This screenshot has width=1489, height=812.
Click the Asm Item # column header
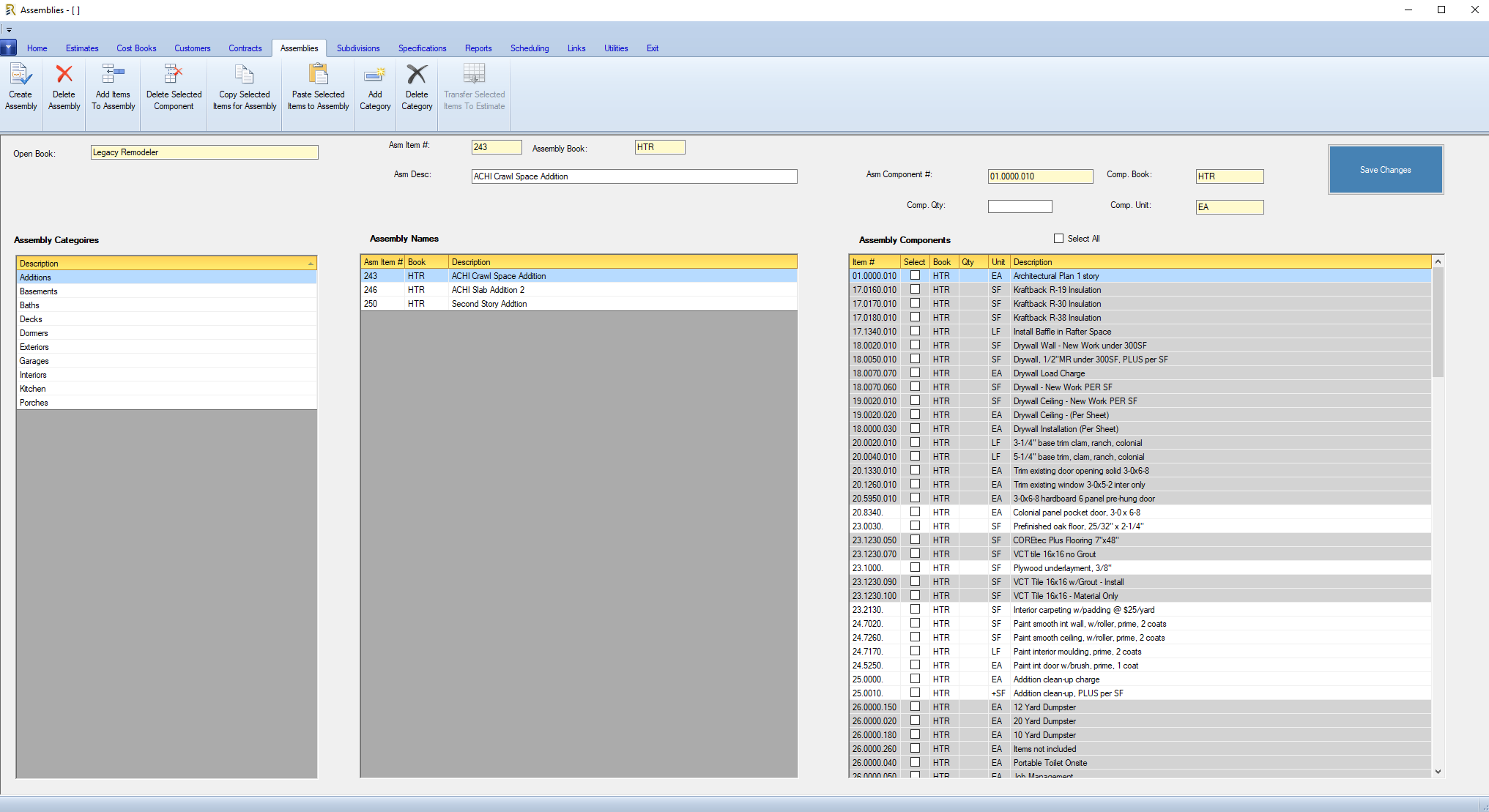point(382,262)
